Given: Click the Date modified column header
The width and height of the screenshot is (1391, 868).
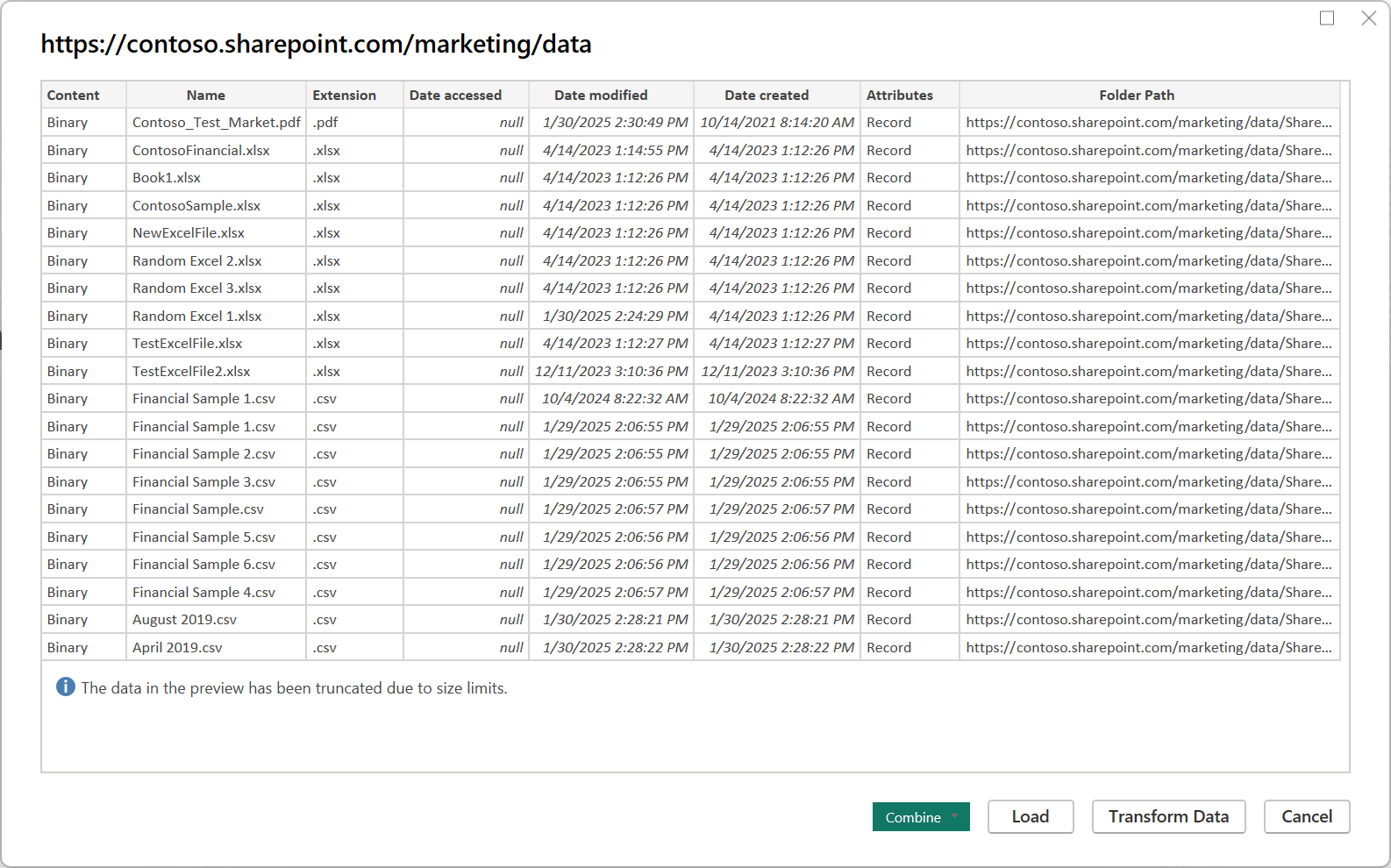Looking at the screenshot, I should (611, 95).
